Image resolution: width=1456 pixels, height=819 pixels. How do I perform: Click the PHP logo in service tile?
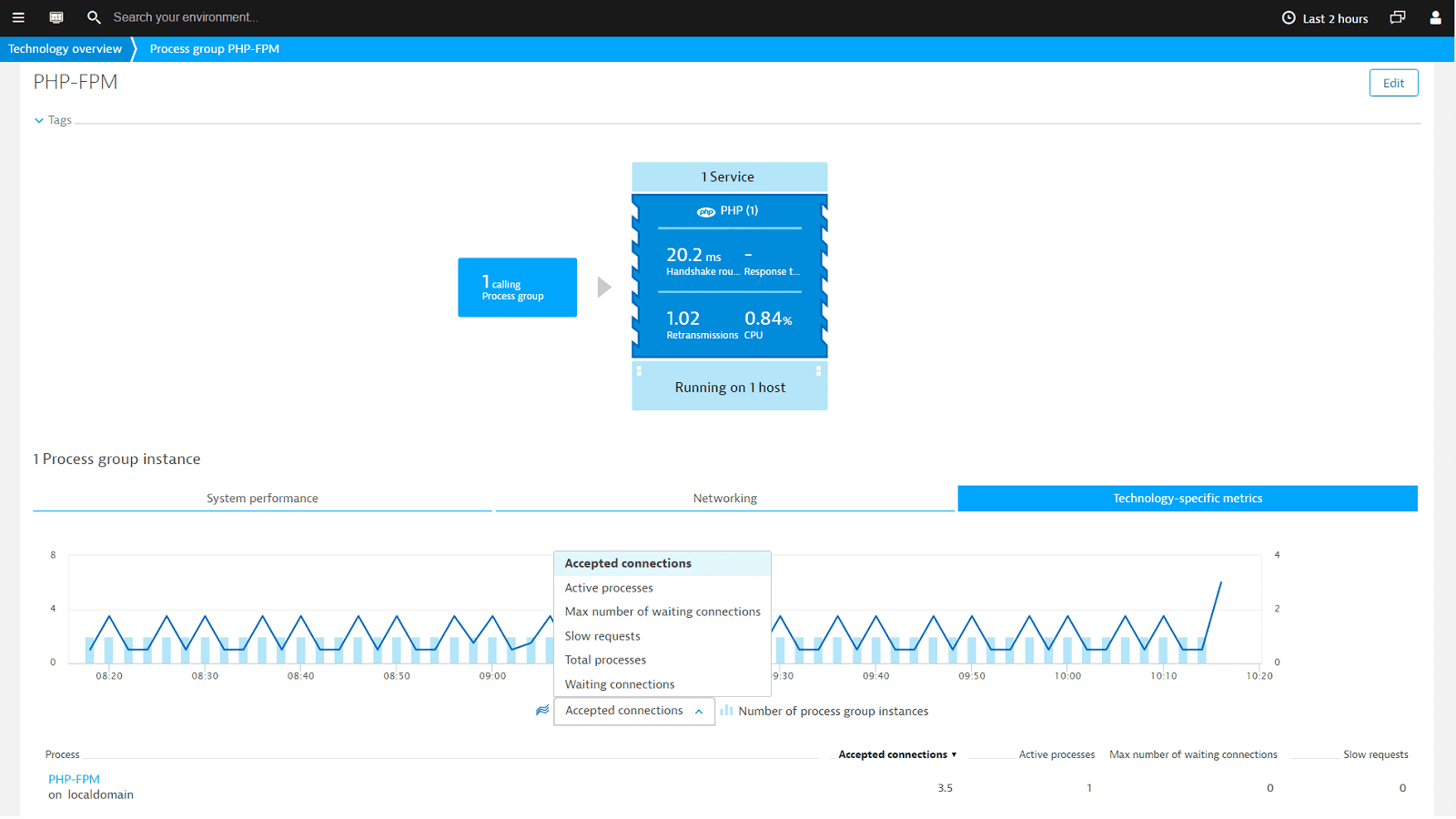click(706, 211)
